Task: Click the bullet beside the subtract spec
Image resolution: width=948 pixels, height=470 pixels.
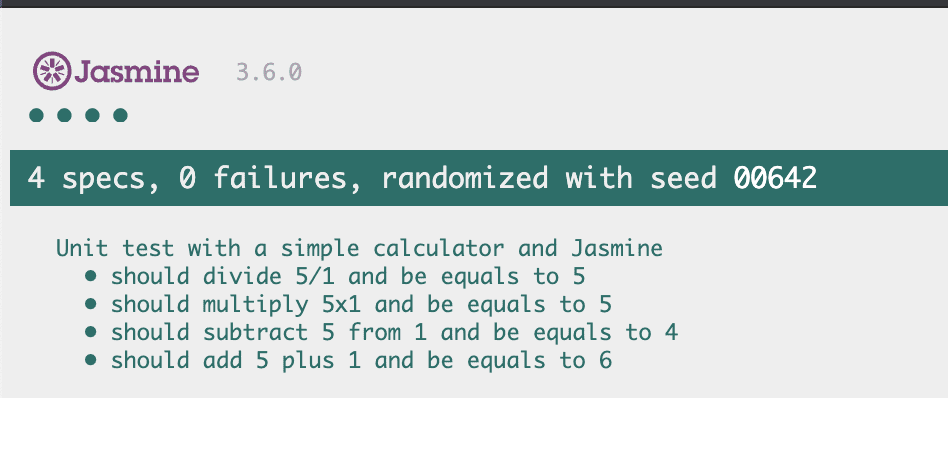Action: click(91, 332)
